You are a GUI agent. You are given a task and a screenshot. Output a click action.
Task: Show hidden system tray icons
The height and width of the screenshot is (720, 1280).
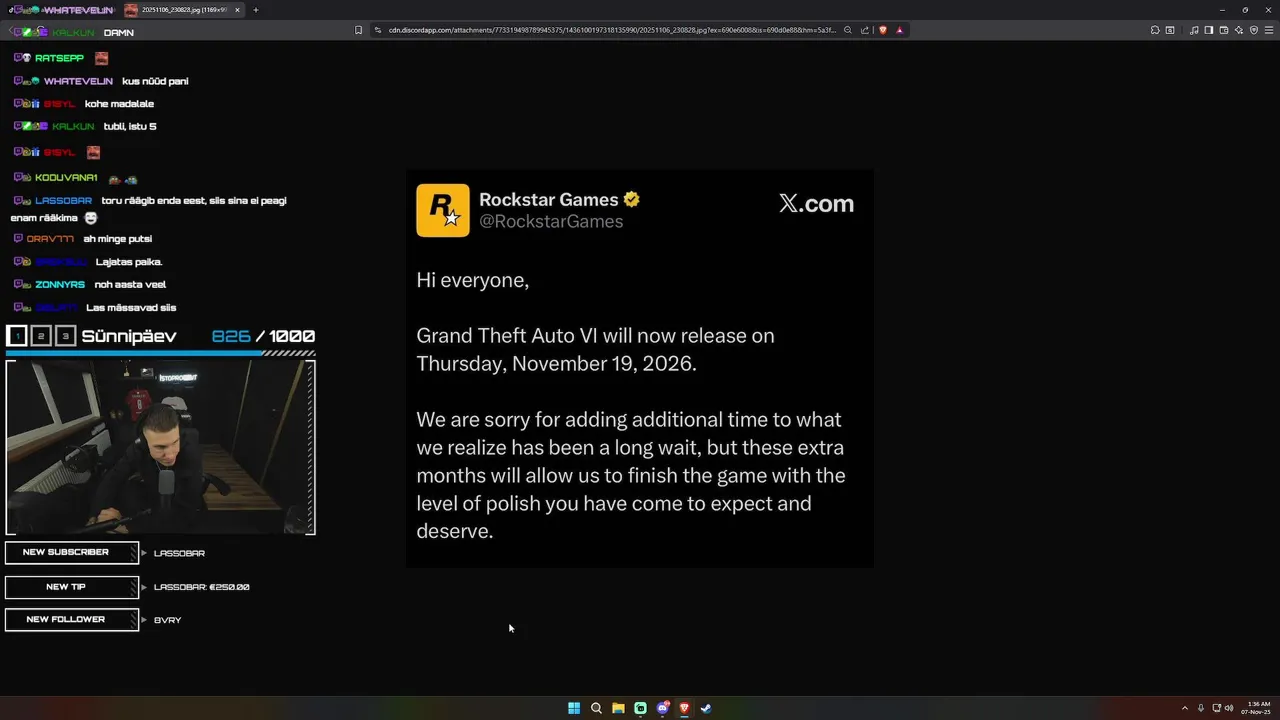click(1185, 708)
